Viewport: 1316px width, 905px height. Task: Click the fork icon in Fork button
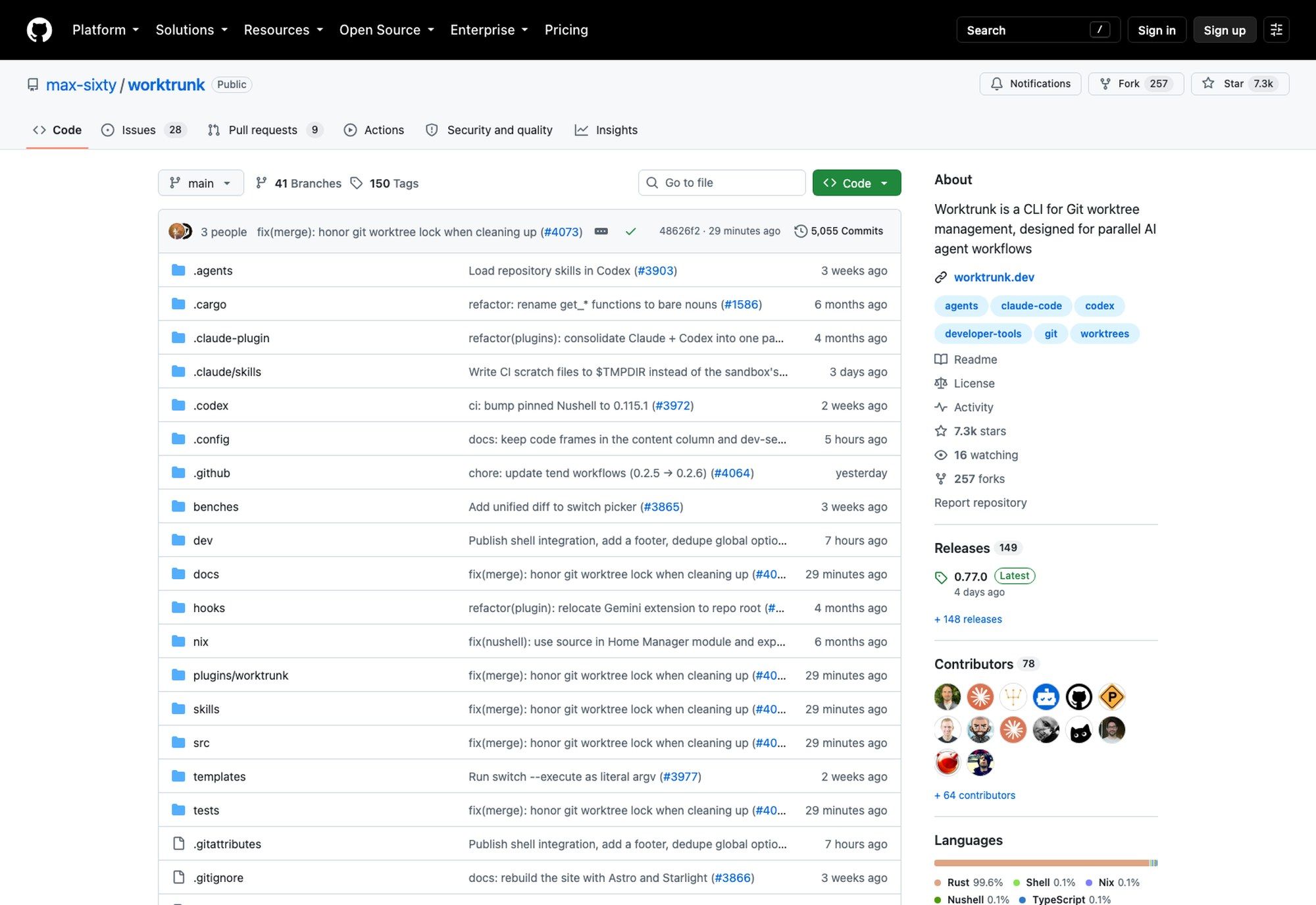pyautogui.click(x=1105, y=84)
